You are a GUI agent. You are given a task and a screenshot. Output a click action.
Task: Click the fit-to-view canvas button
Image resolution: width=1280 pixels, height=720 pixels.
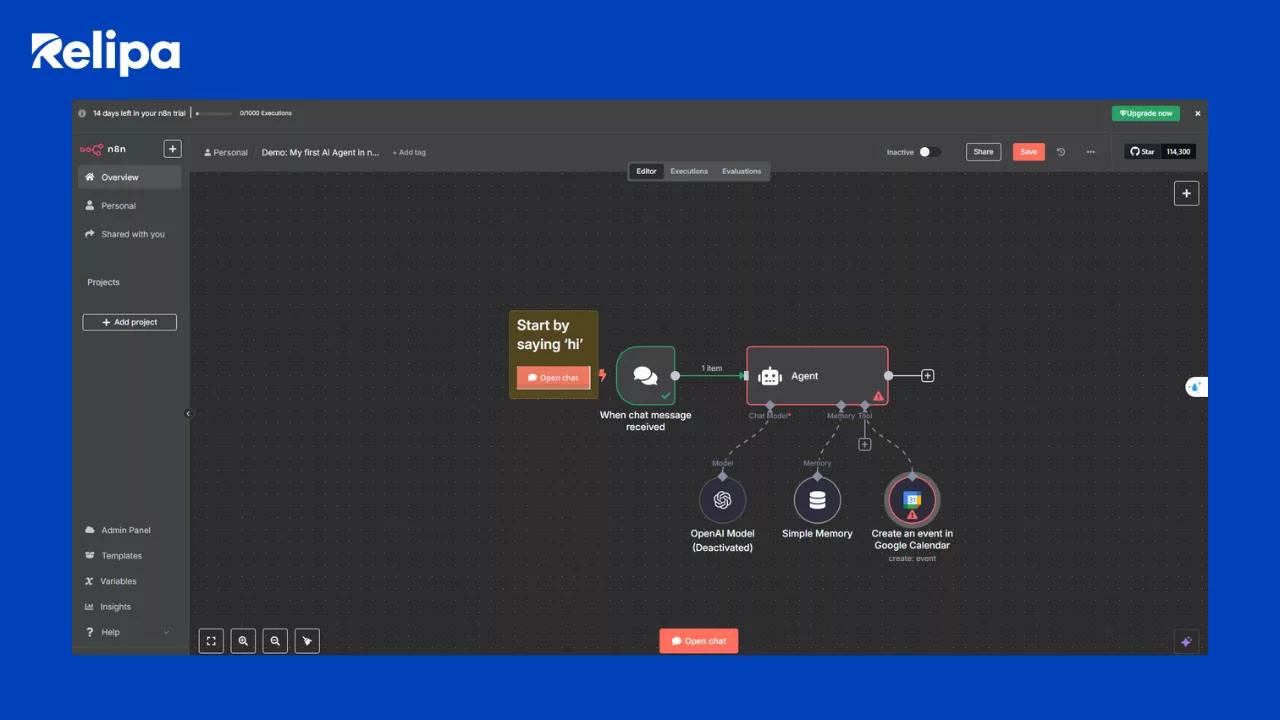pyautogui.click(x=211, y=641)
